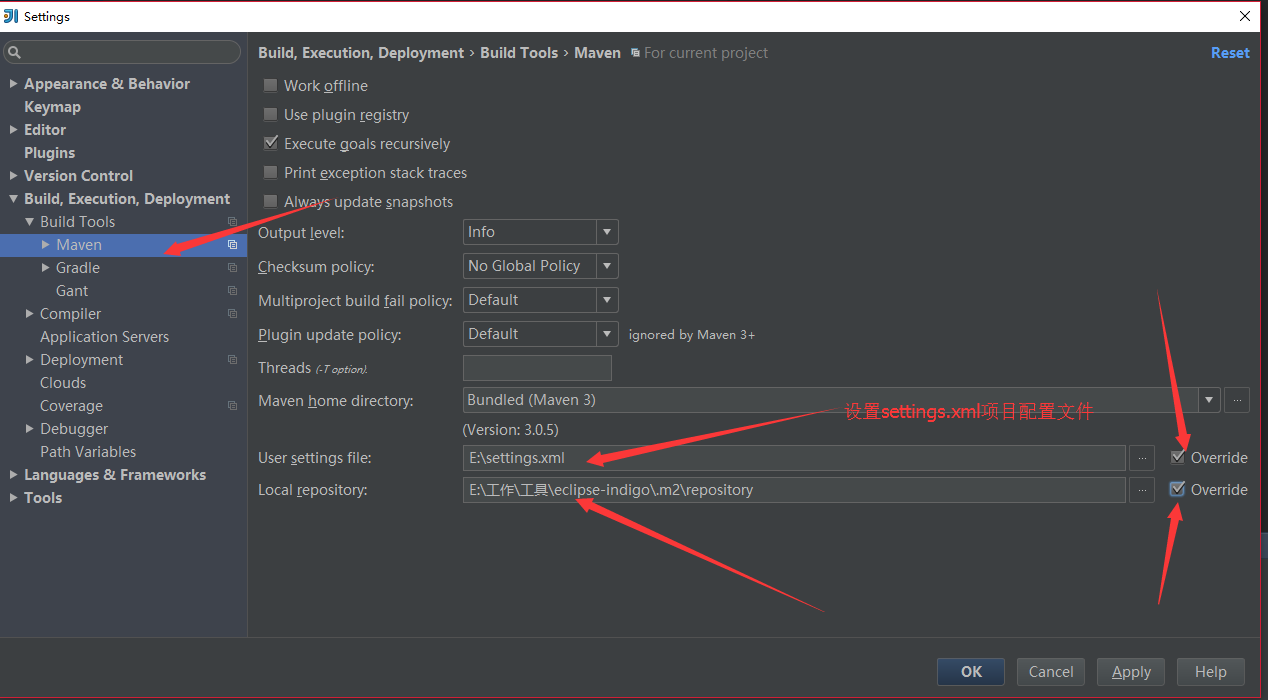
Task: Open the Maven home directory dropdown arrow
Action: tap(1209, 400)
